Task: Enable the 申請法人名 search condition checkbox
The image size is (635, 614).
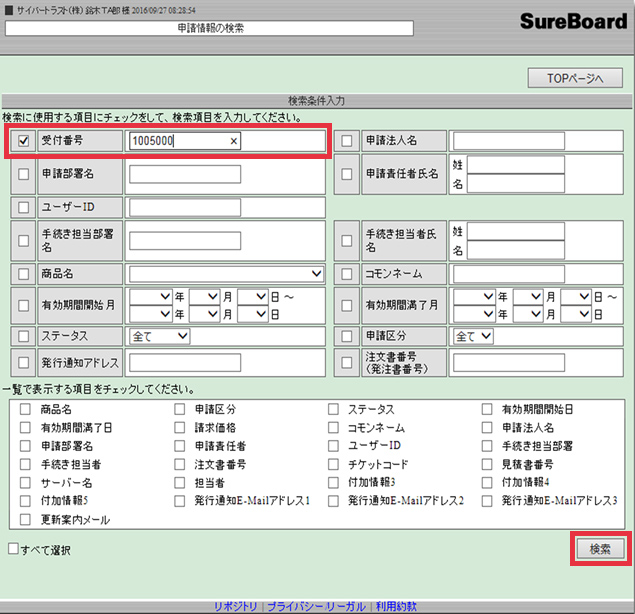Action: pyautogui.click(x=347, y=141)
